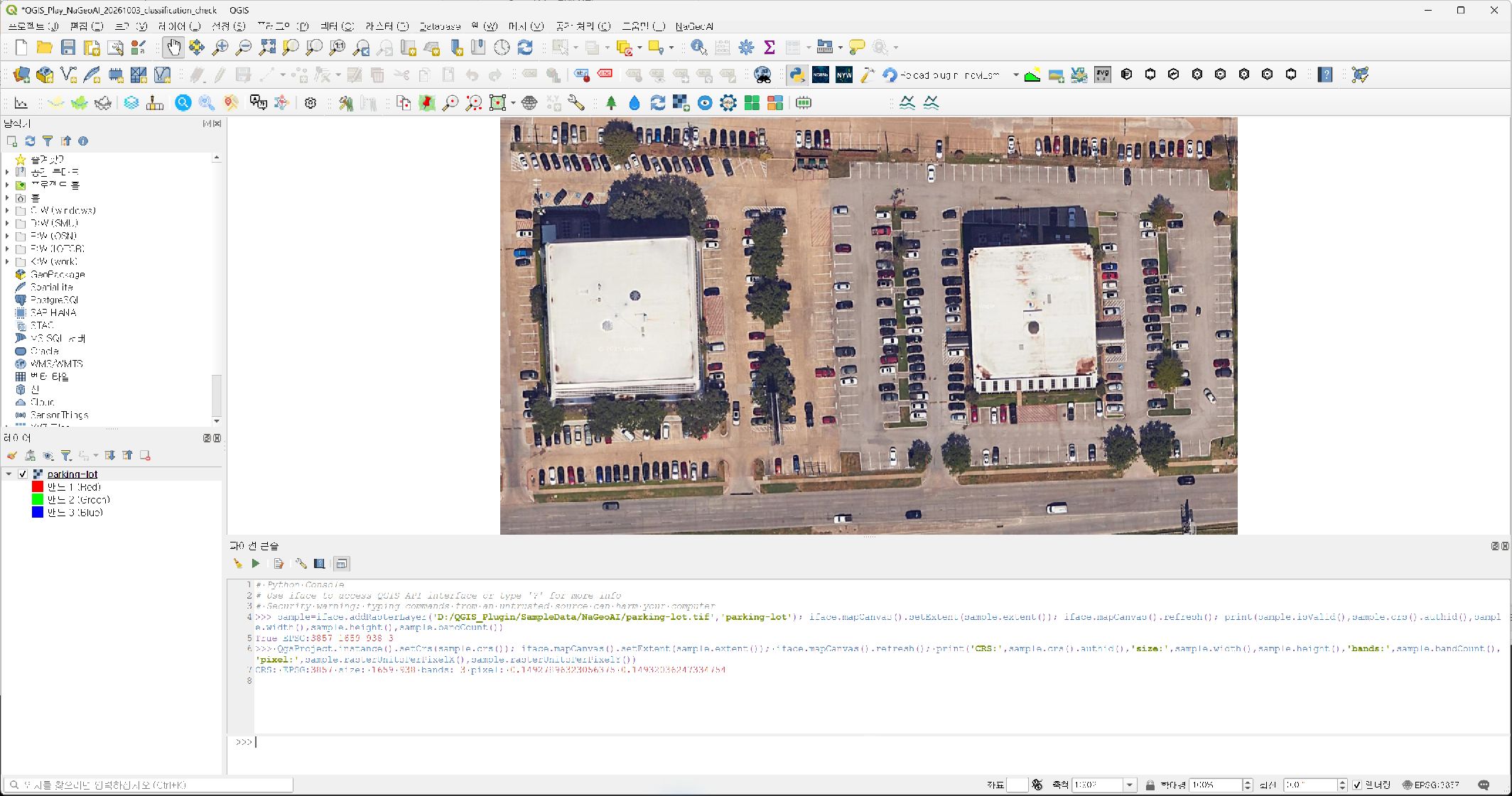Click the messages log bubble in status bar
Screen dimensions: 1512x796
point(1484,785)
